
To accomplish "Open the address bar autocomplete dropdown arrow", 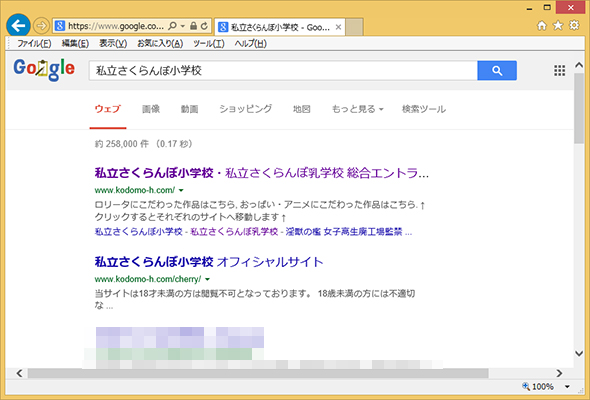I will 183,26.
